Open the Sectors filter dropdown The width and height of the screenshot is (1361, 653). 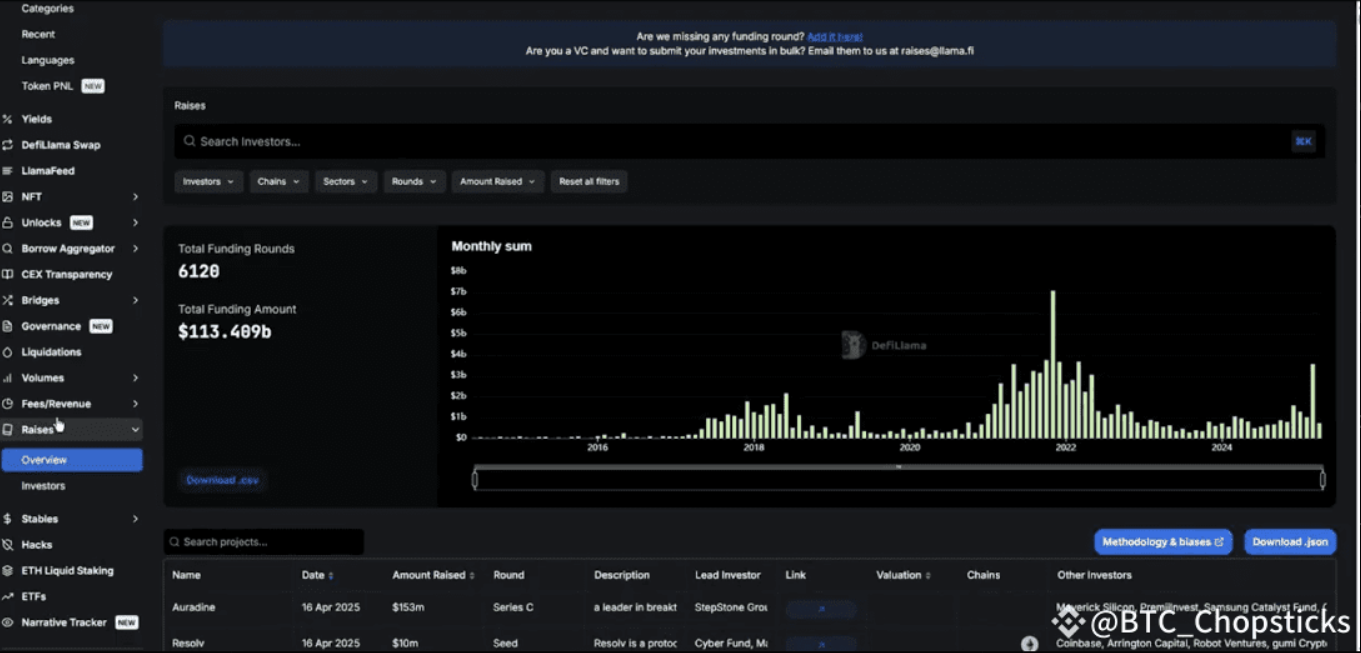click(346, 182)
